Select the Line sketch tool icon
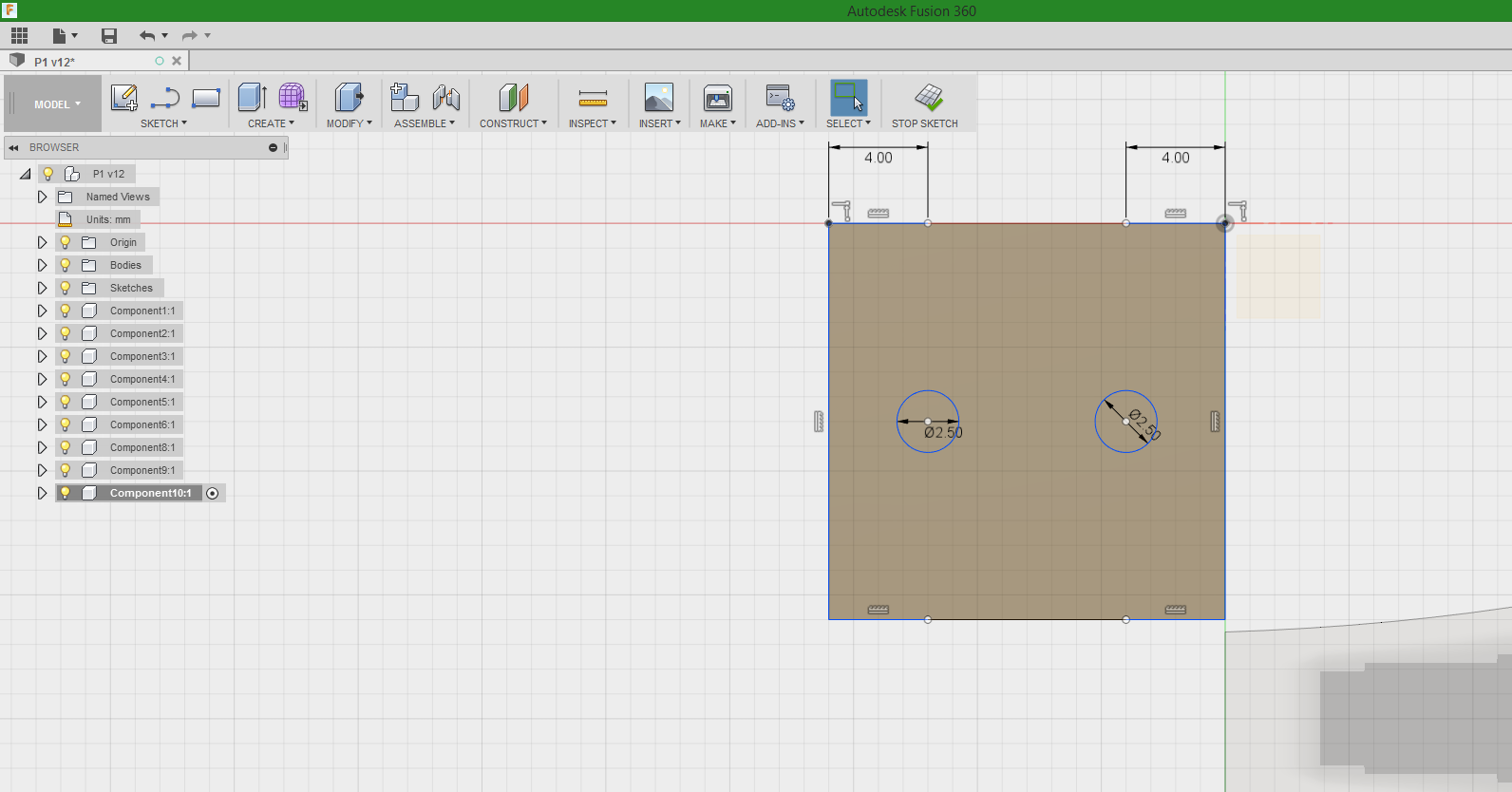Image resolution: width=1512 pixels, height=792 pixels. pos(165,98)
